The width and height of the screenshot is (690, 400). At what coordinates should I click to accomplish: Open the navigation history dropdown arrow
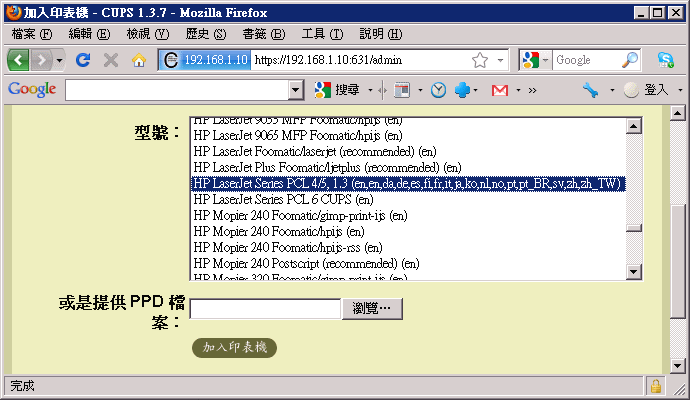pos(59,60)
